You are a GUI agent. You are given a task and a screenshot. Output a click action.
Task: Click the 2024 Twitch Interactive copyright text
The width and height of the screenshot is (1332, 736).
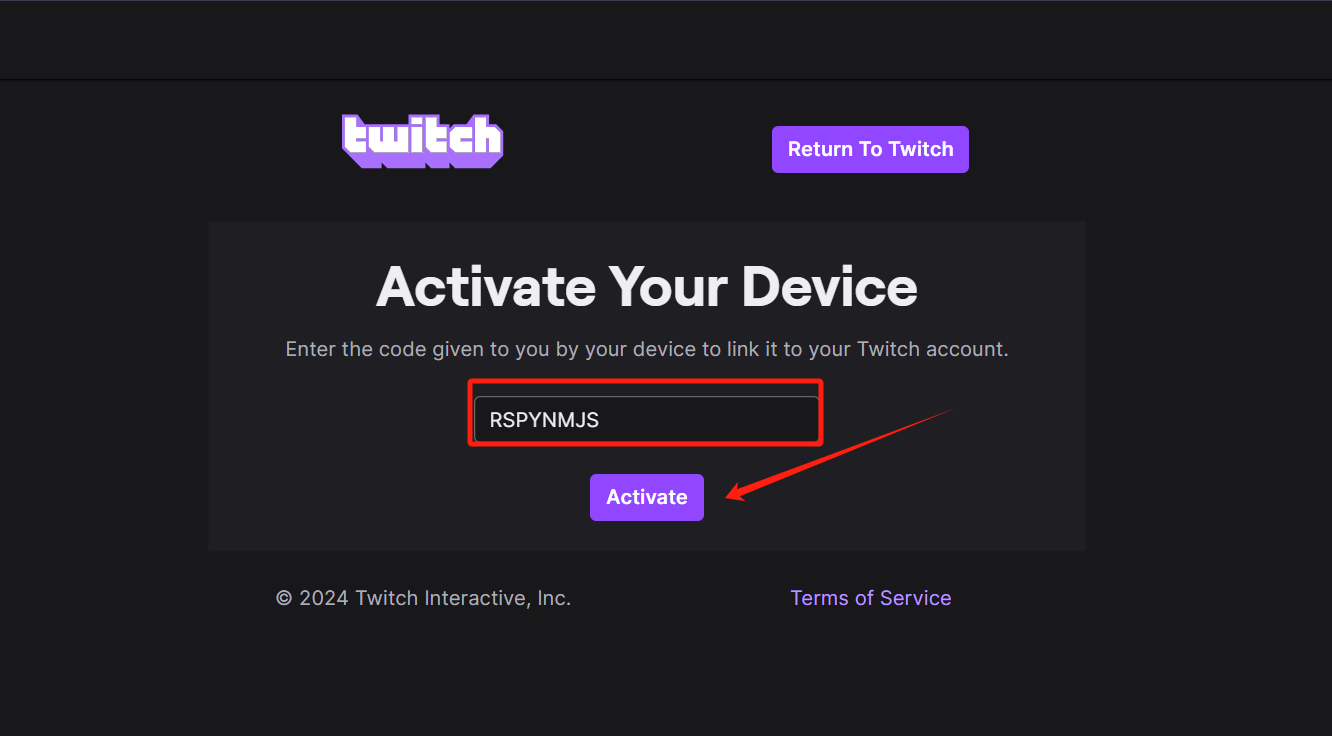coord(424,598)
